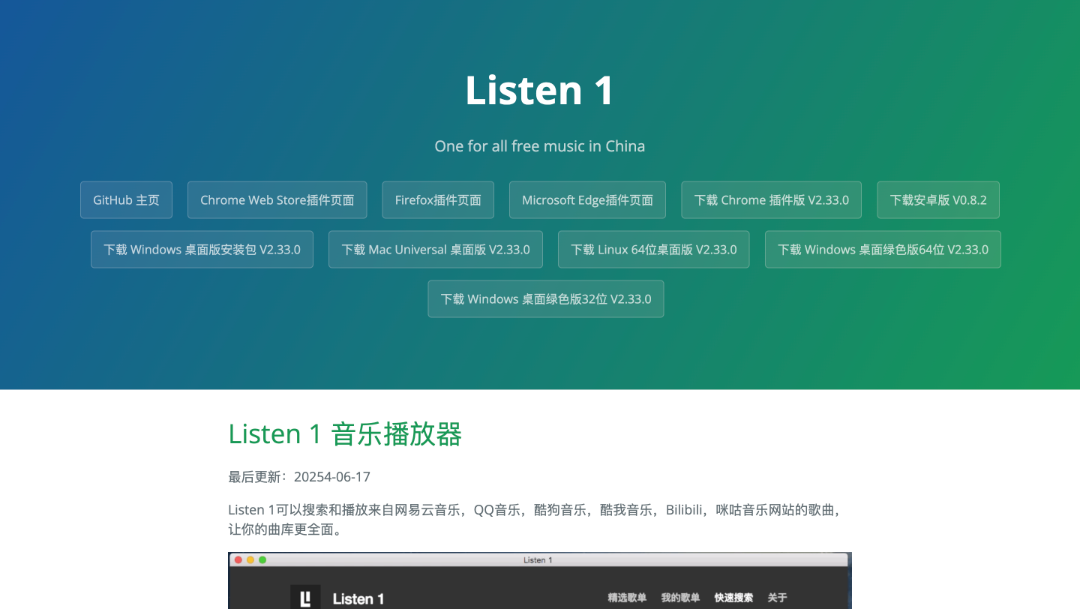Click the Listen 1 logo icon in preview
This screenshot has width=1080, height=609.
coord(305,598)
